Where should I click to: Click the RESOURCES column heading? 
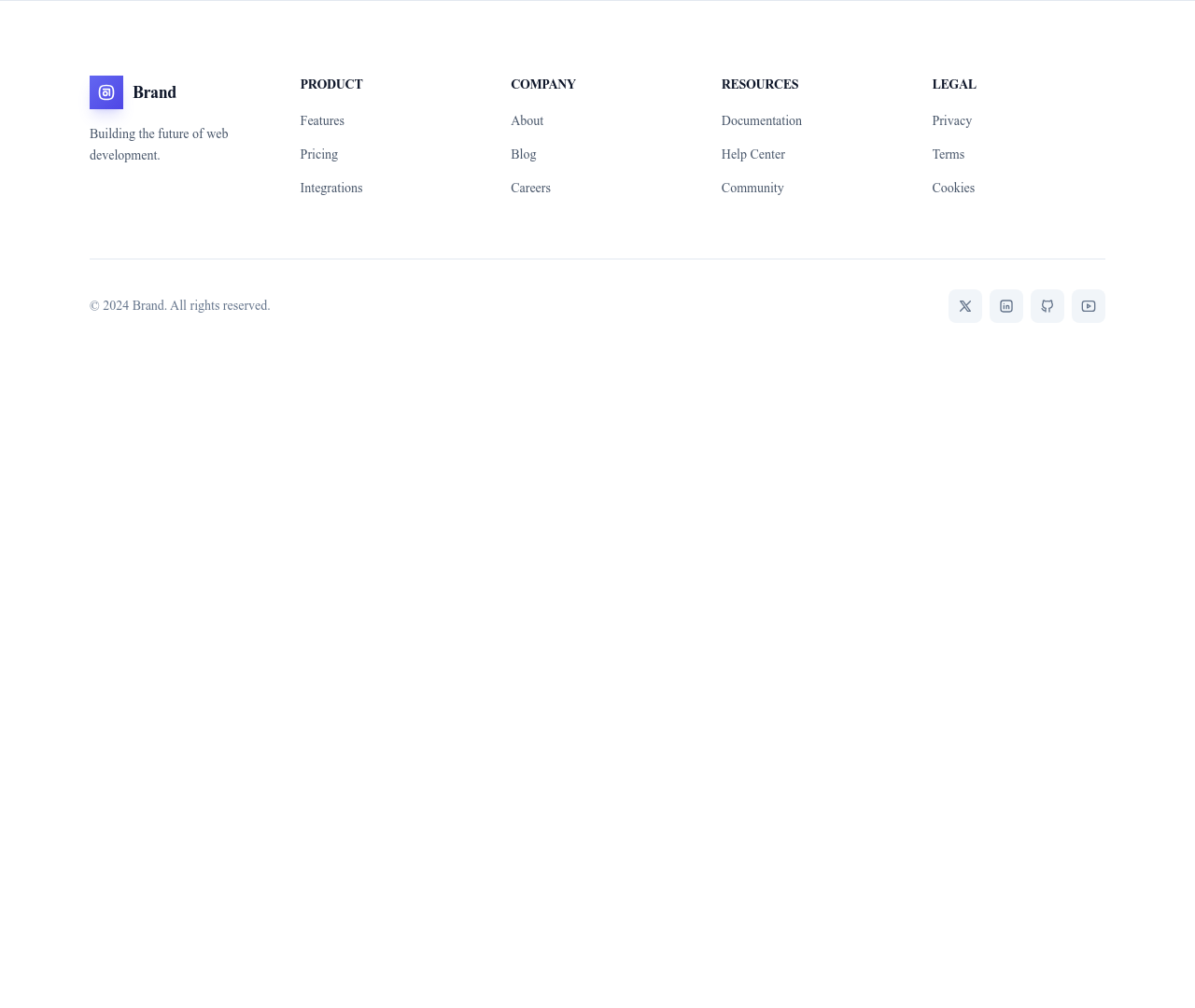pyautogui.click(x=759, y=84)
